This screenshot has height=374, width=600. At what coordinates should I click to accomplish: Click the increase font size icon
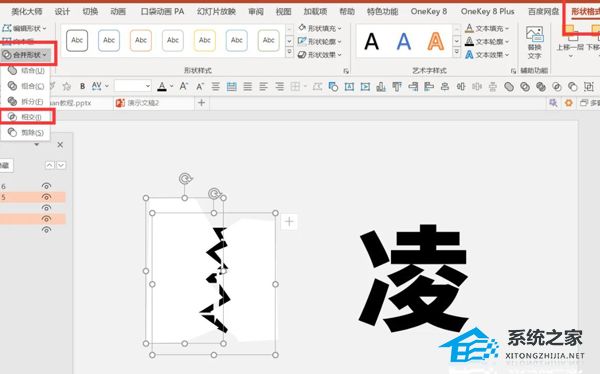(184, 87)
